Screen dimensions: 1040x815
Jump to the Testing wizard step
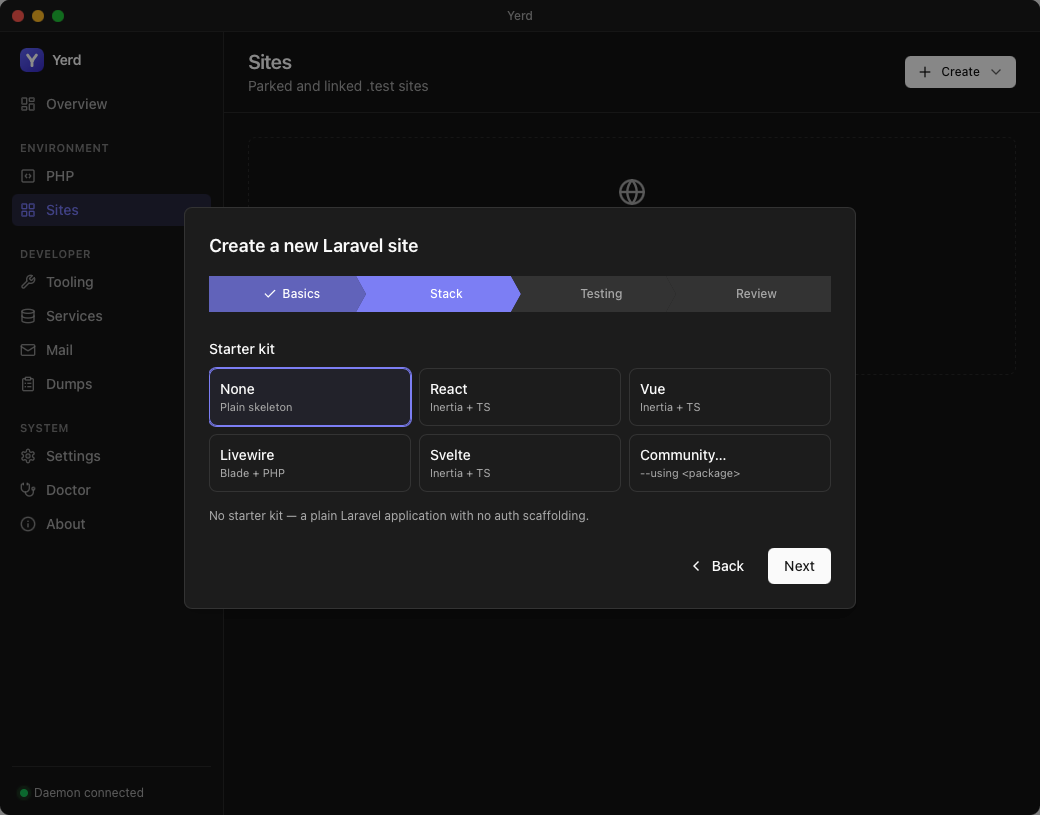pos(595,294)
